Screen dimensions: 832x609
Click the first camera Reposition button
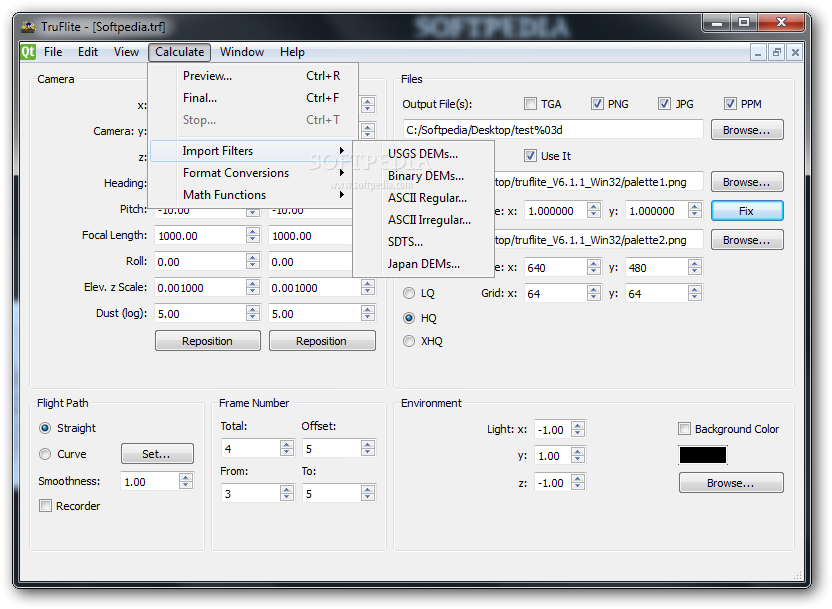click(207, 341)
